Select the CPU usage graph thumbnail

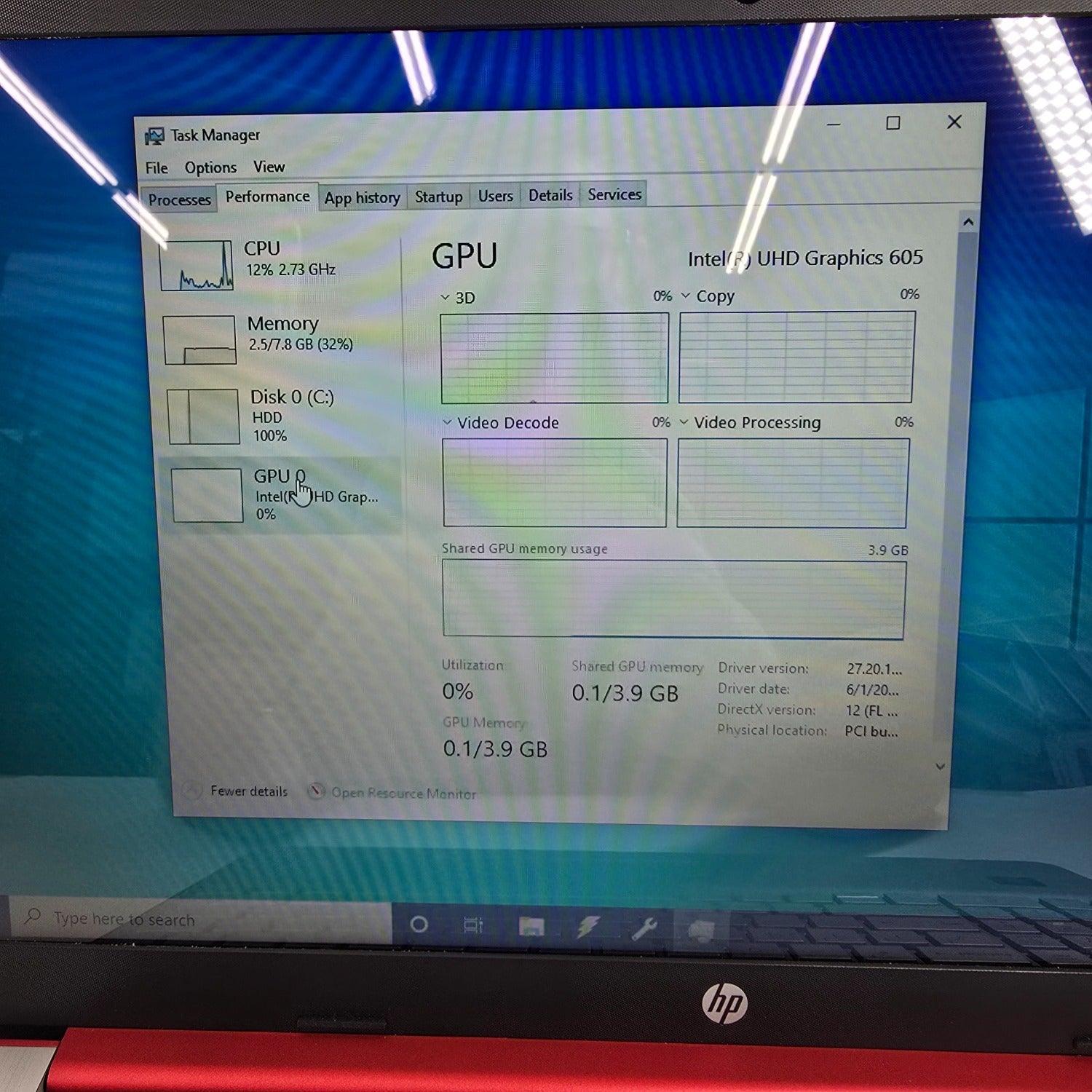197,266
